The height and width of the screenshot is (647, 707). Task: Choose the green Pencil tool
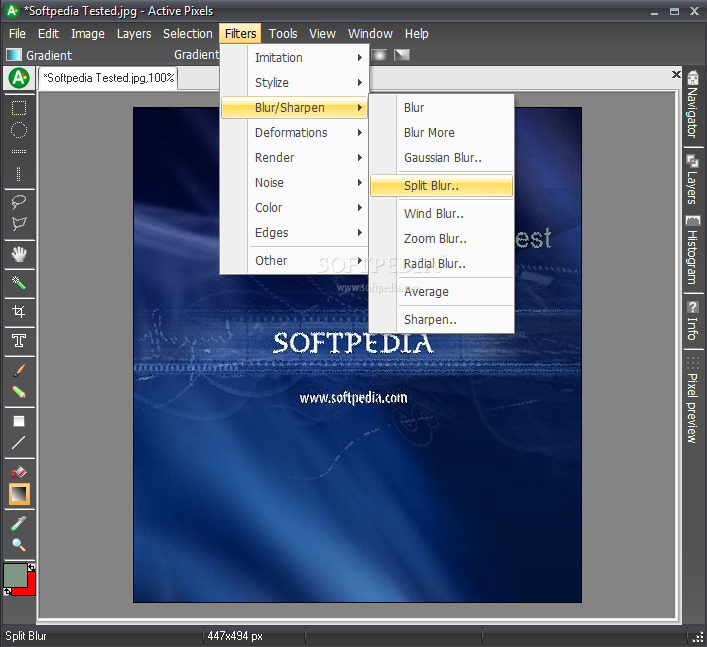[x=18, y=392]
